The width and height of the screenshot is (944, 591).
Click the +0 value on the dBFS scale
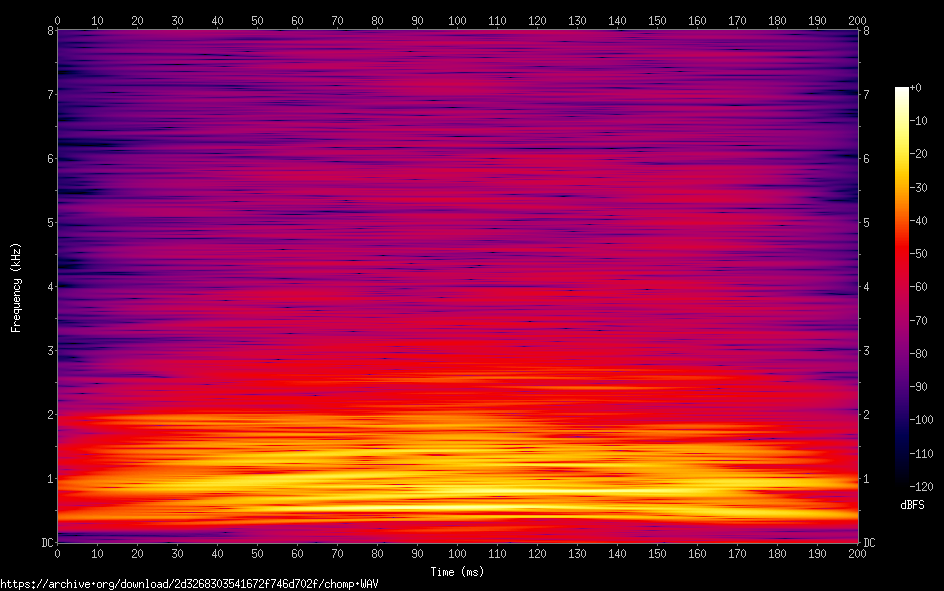click(916, 88)
